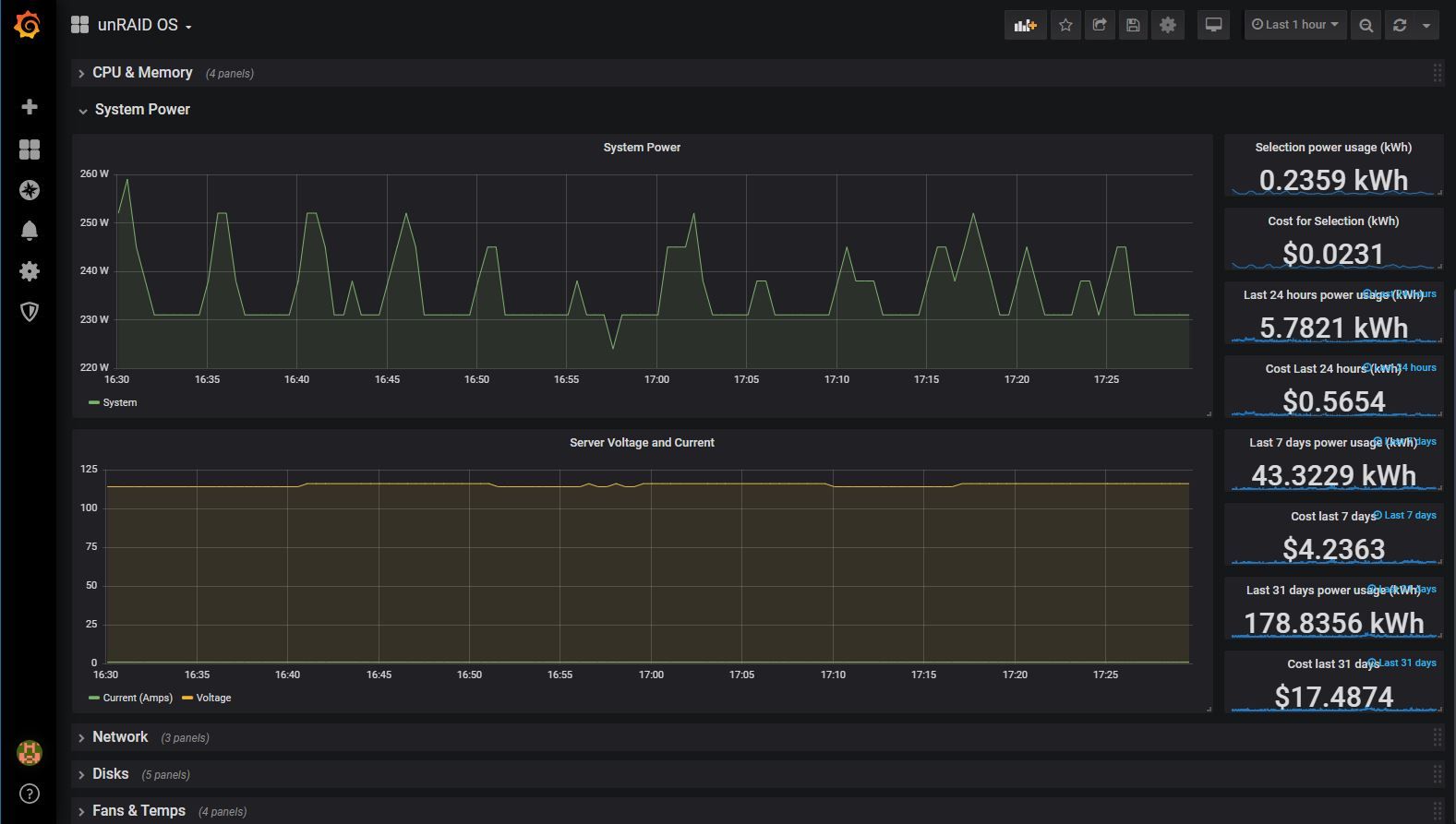The width and height of the screenshot is (1456, 824).
Task: Save the dashboard with floppy icon
Action: (x=1133, y=25)
